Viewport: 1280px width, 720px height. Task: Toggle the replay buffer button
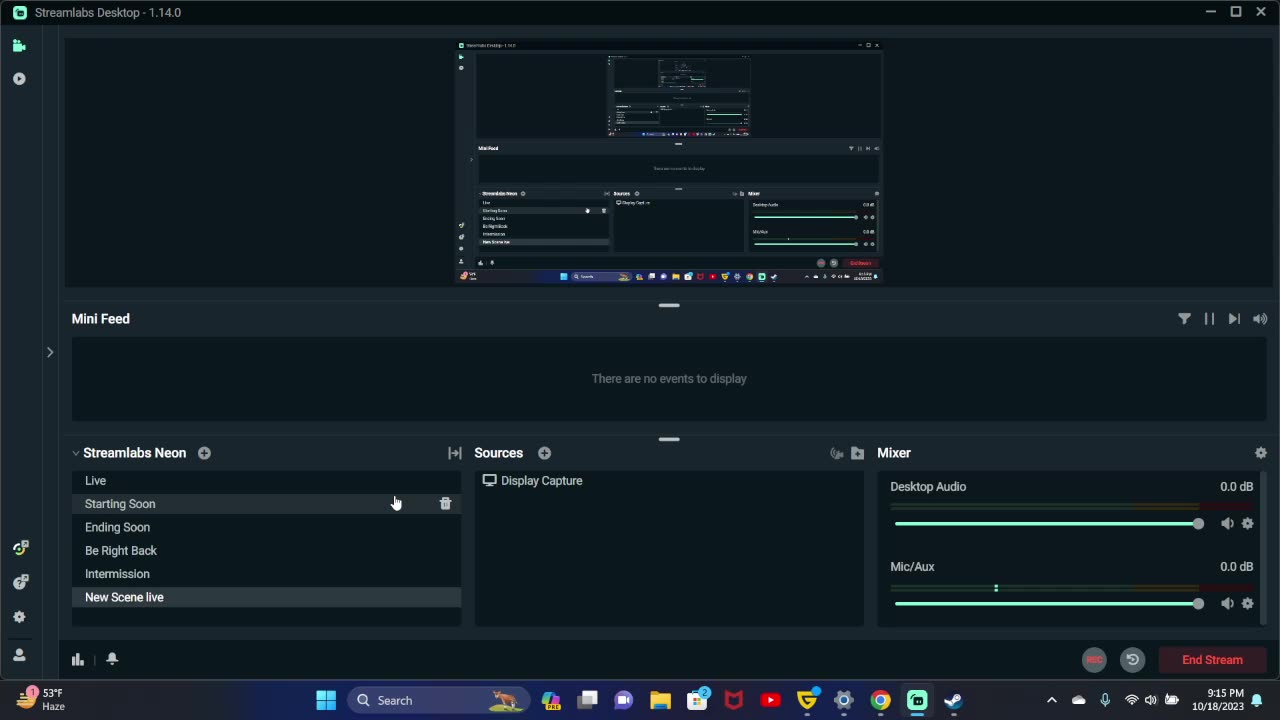1132,660
